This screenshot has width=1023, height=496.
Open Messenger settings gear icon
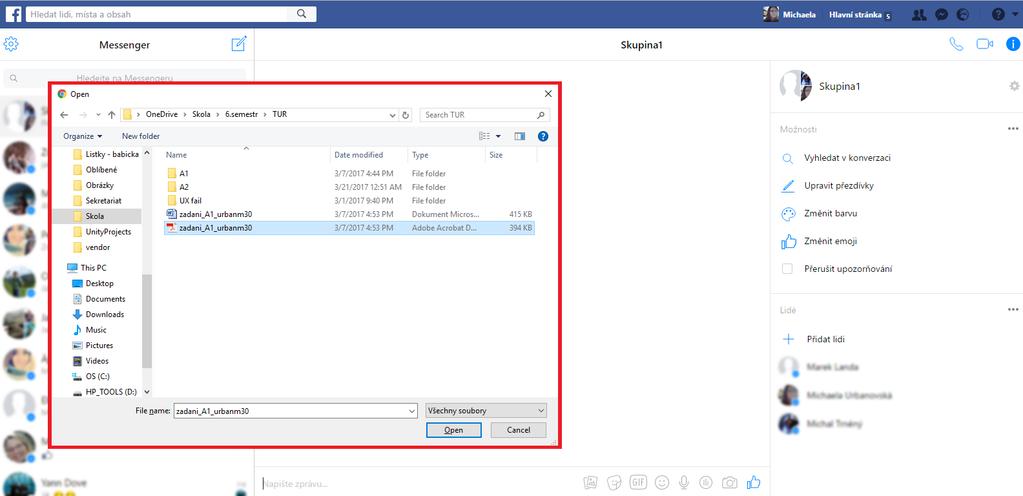[11, 44]
